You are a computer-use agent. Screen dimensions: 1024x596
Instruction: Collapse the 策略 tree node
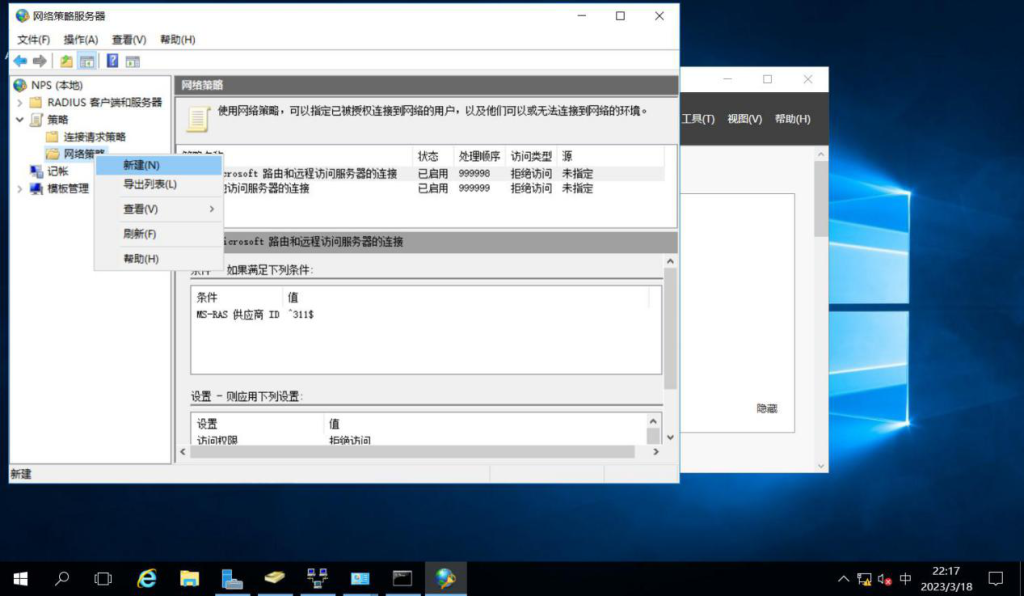click(x=20, y=119)
